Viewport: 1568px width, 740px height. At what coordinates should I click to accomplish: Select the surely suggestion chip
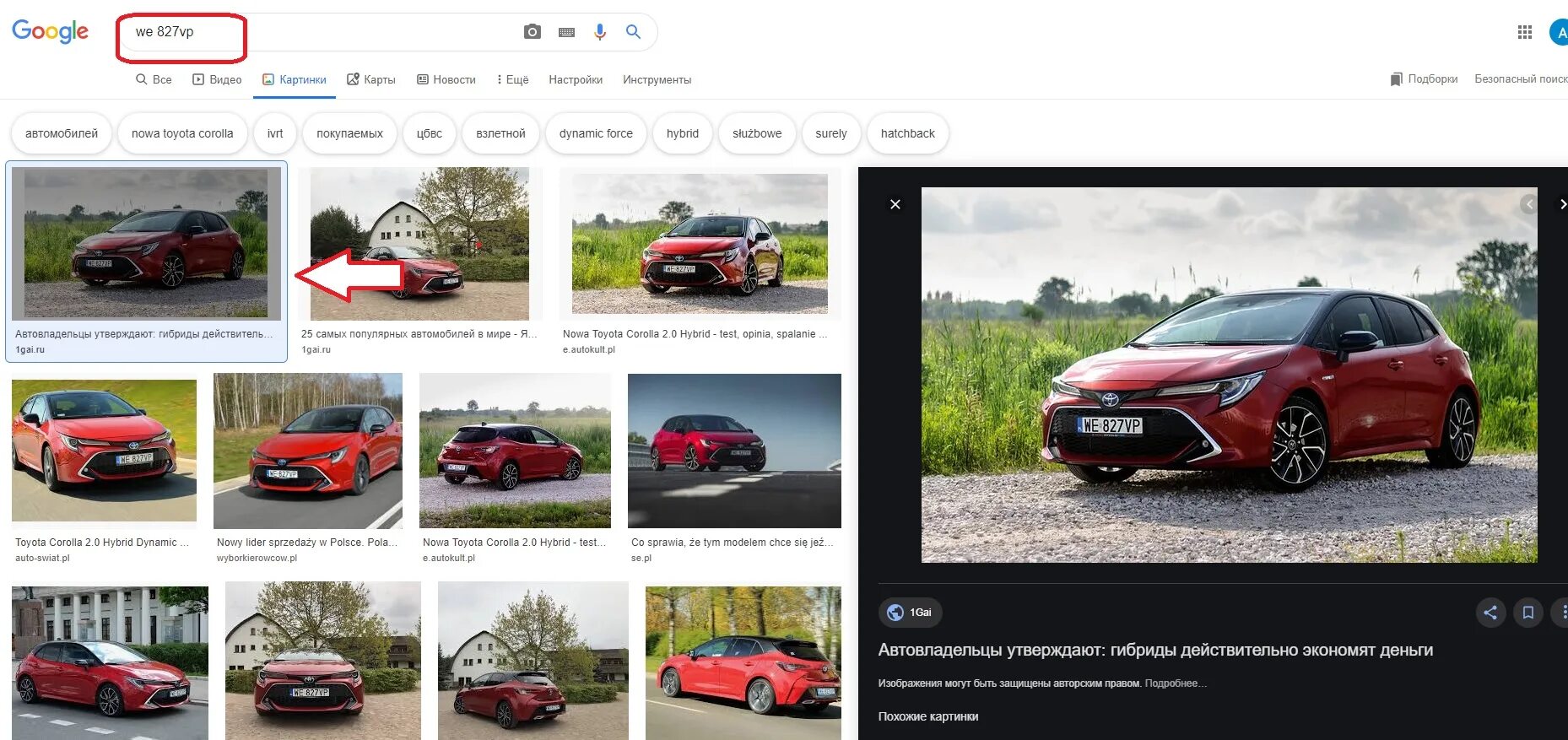(831, 133)
